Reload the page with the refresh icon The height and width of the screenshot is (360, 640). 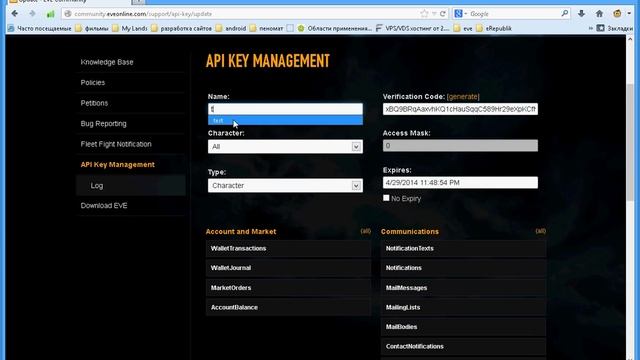[x=442, y=14]
